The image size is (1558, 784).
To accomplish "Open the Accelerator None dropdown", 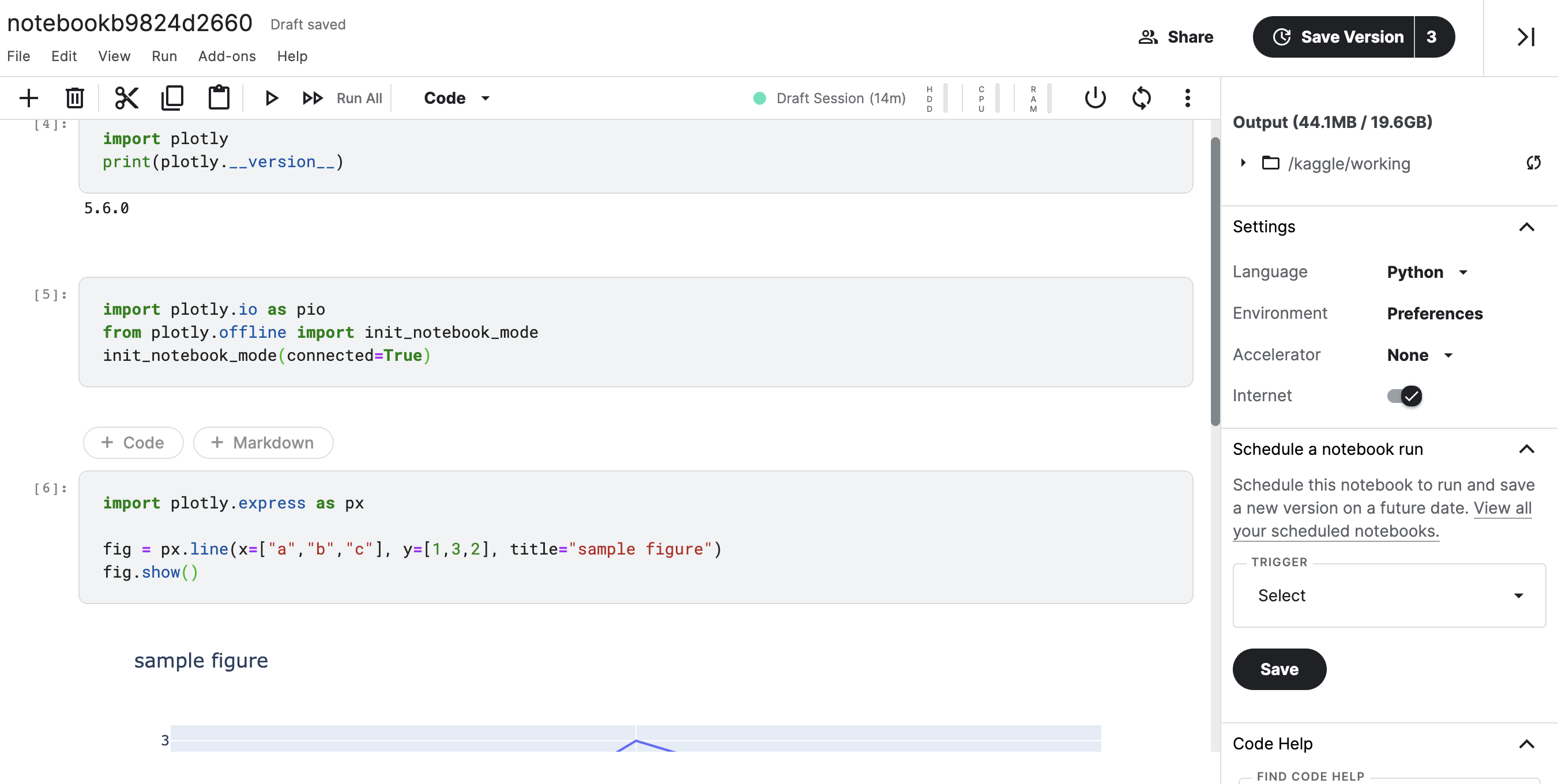I will click(1420, 355).
